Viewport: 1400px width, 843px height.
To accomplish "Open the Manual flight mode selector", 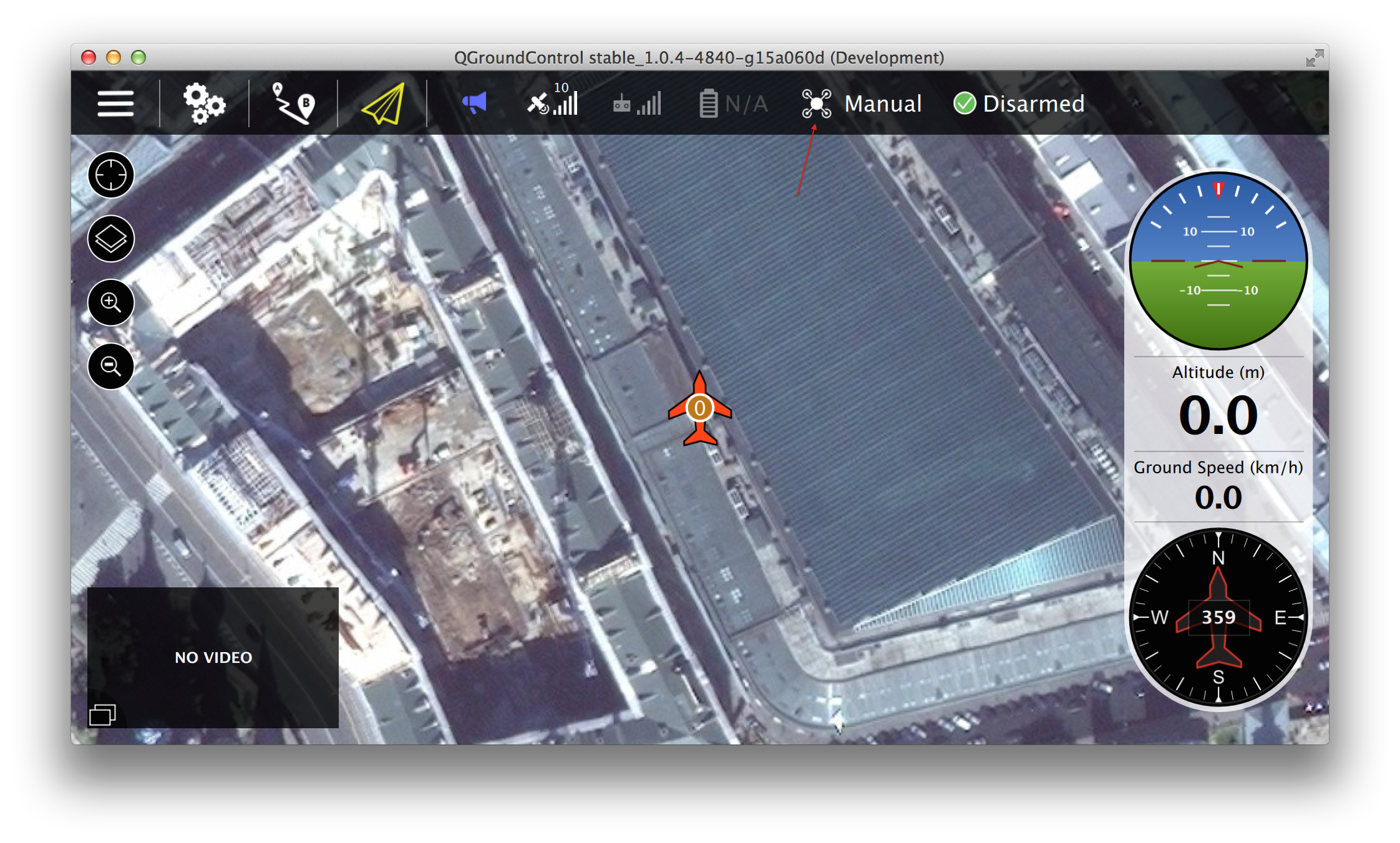I will click(883, 104).
